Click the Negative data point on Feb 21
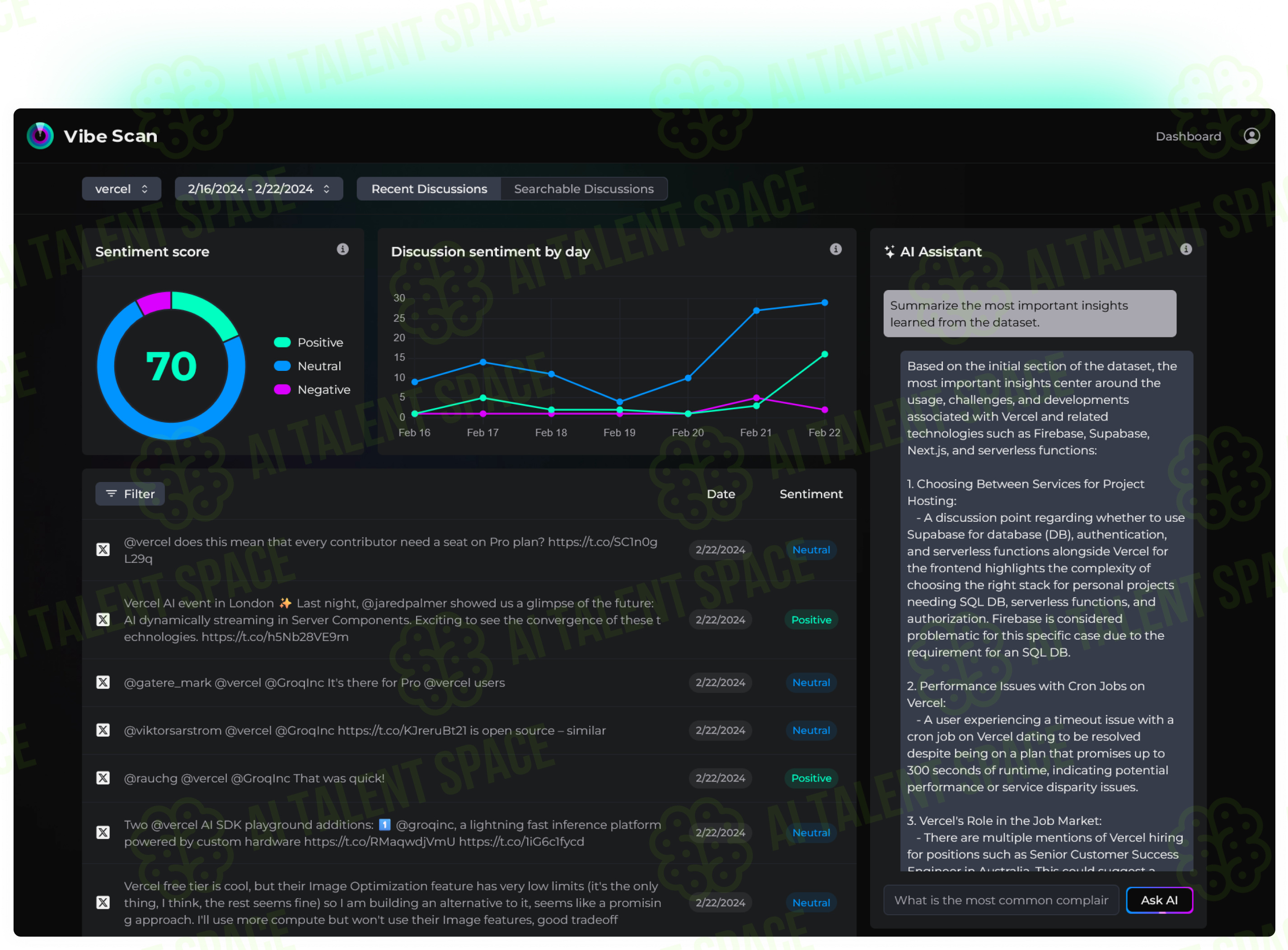 coord(757,398)
